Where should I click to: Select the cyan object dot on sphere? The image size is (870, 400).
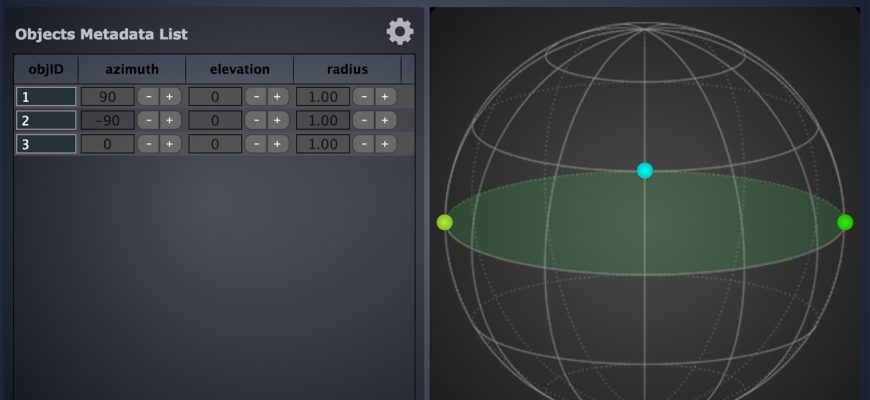click(x=645, y=171)
